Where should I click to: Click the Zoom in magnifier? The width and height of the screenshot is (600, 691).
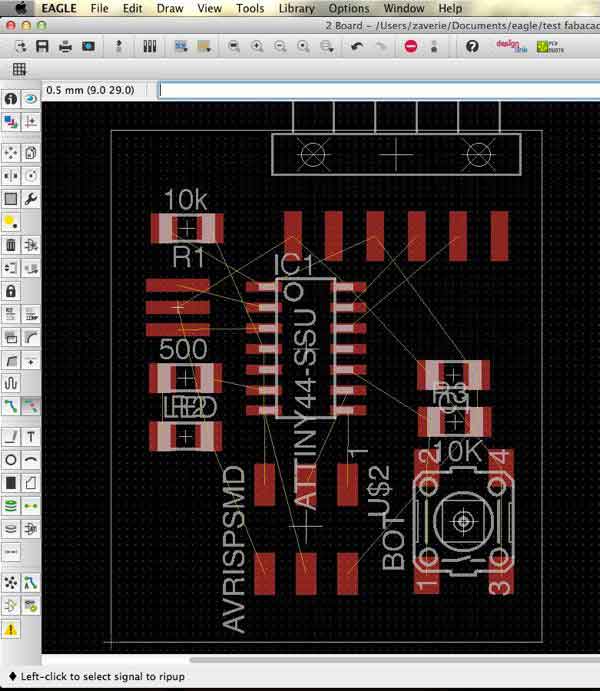(x=257, y=46)
